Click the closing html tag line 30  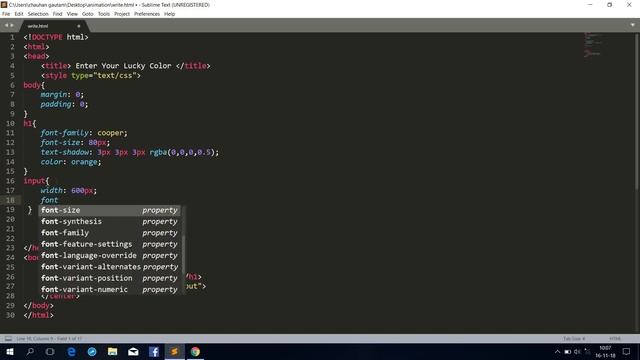click(38, 315)
